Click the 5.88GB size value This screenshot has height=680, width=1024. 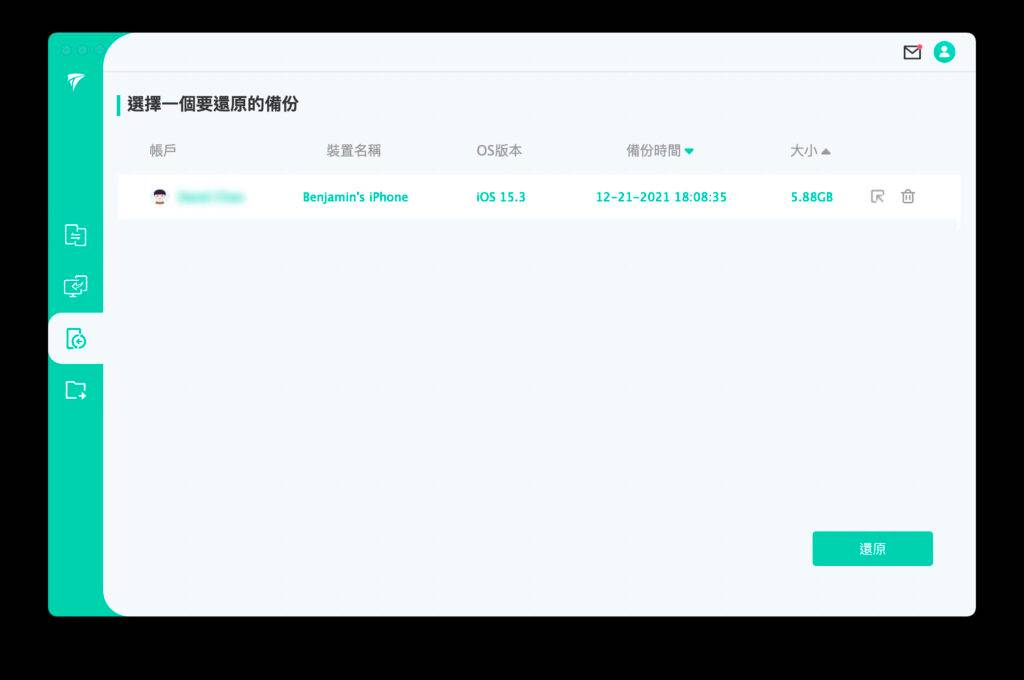811,197
